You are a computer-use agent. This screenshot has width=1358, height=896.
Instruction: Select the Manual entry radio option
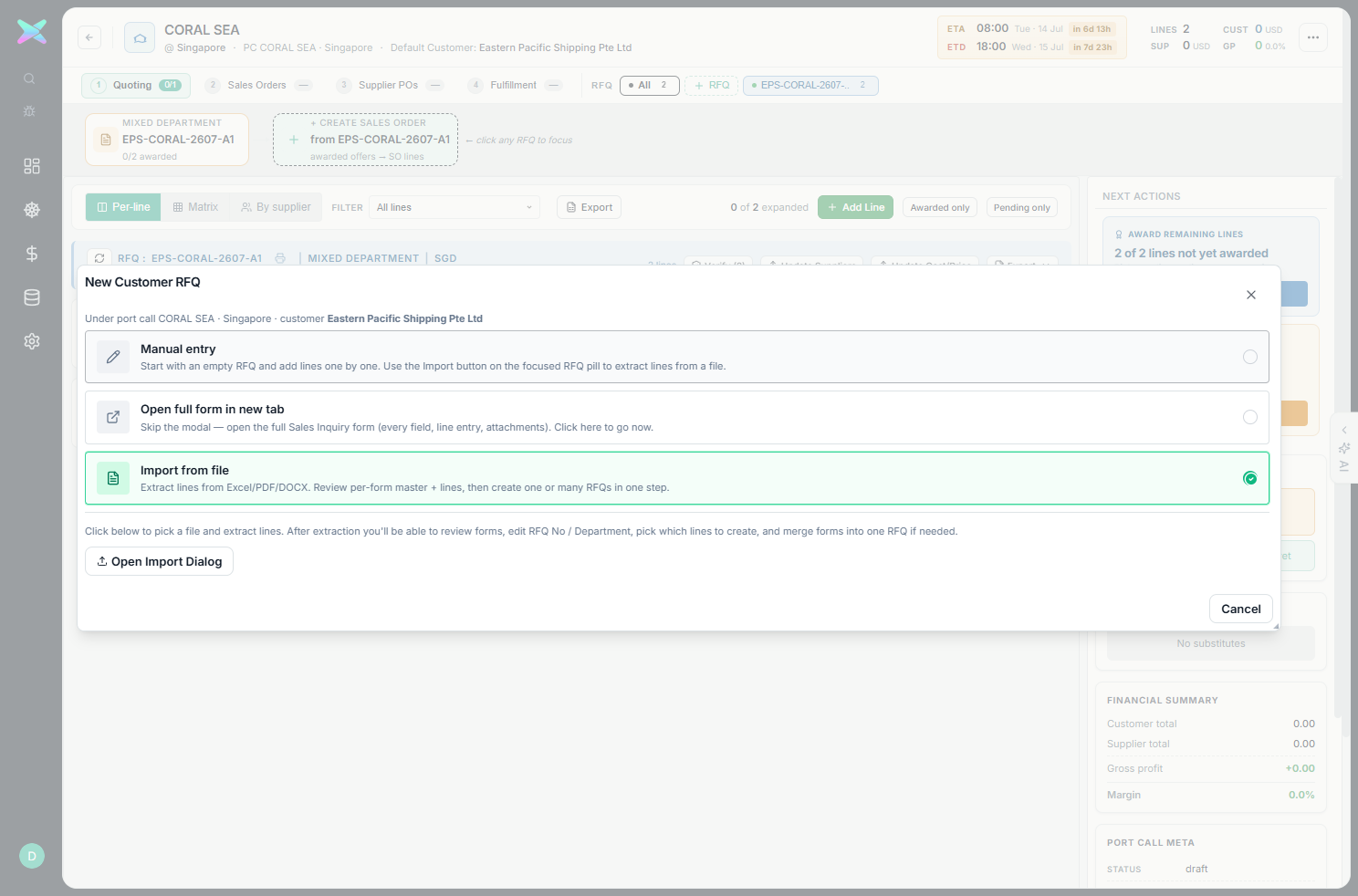[1250, 357]
